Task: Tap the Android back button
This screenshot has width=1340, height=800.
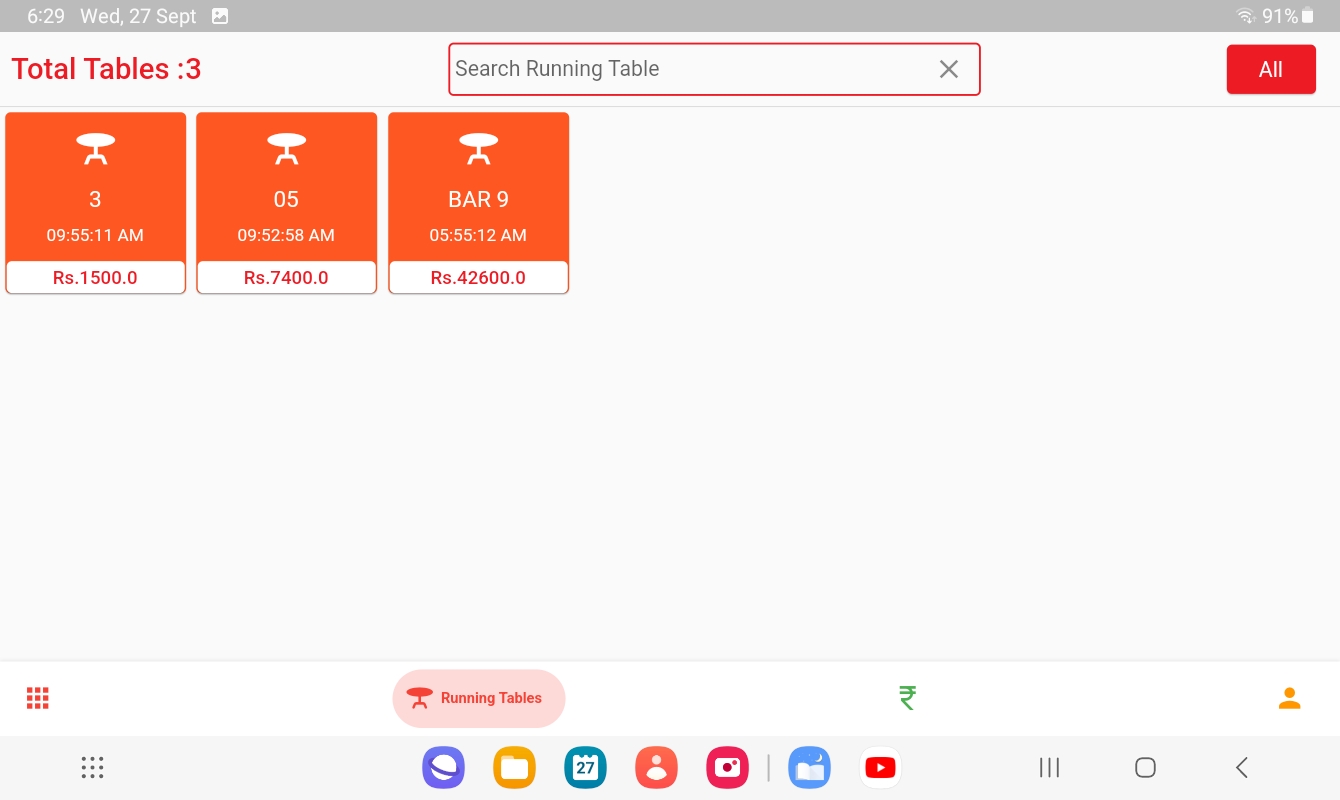Action: [1242, 767]
